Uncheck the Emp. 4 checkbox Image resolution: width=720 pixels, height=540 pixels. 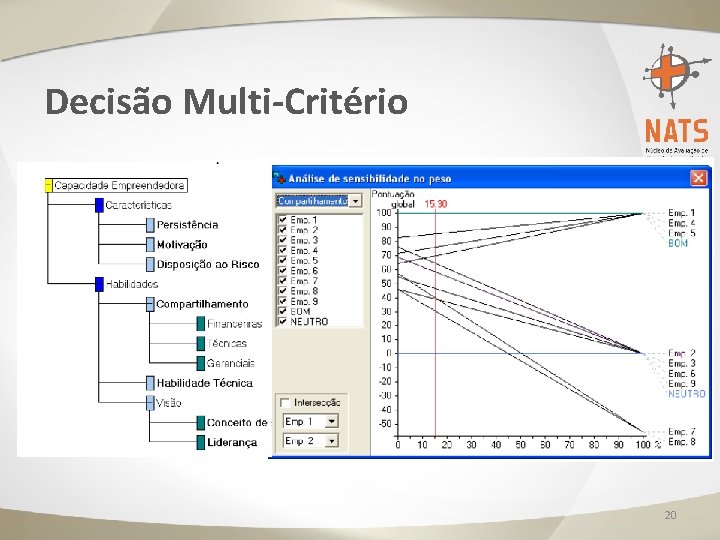tap(283, 250)
